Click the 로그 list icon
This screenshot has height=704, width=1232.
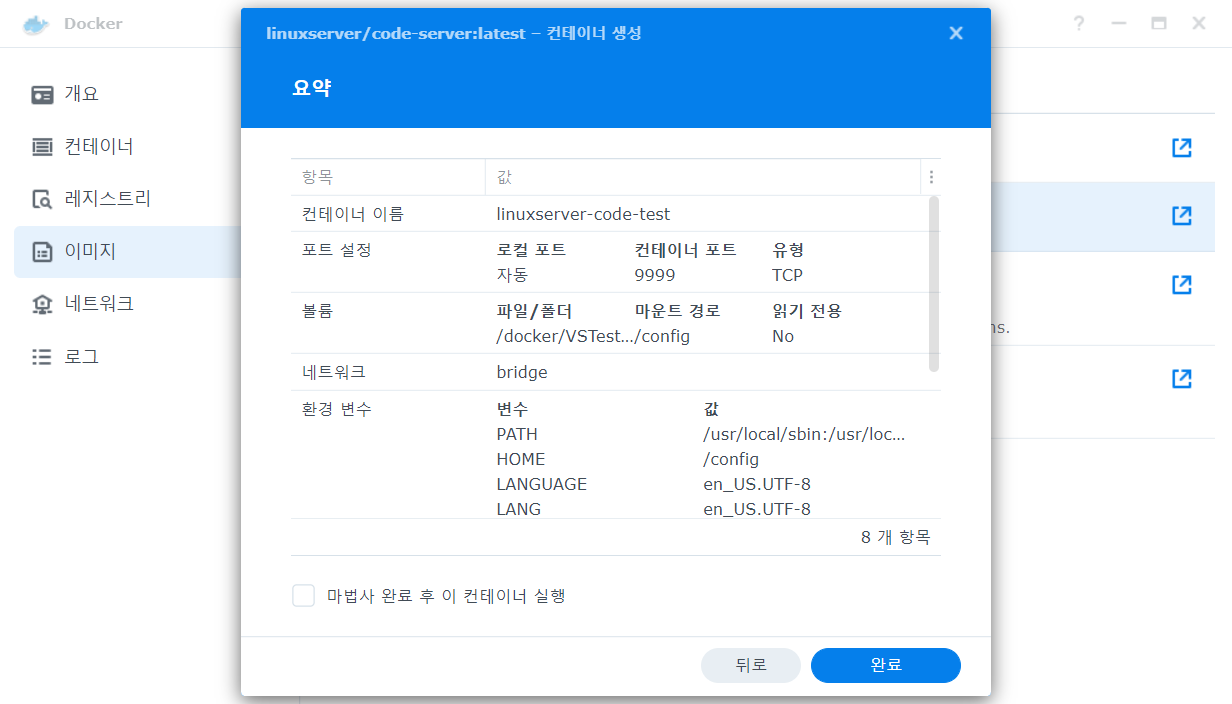click(x=42, y=356)
